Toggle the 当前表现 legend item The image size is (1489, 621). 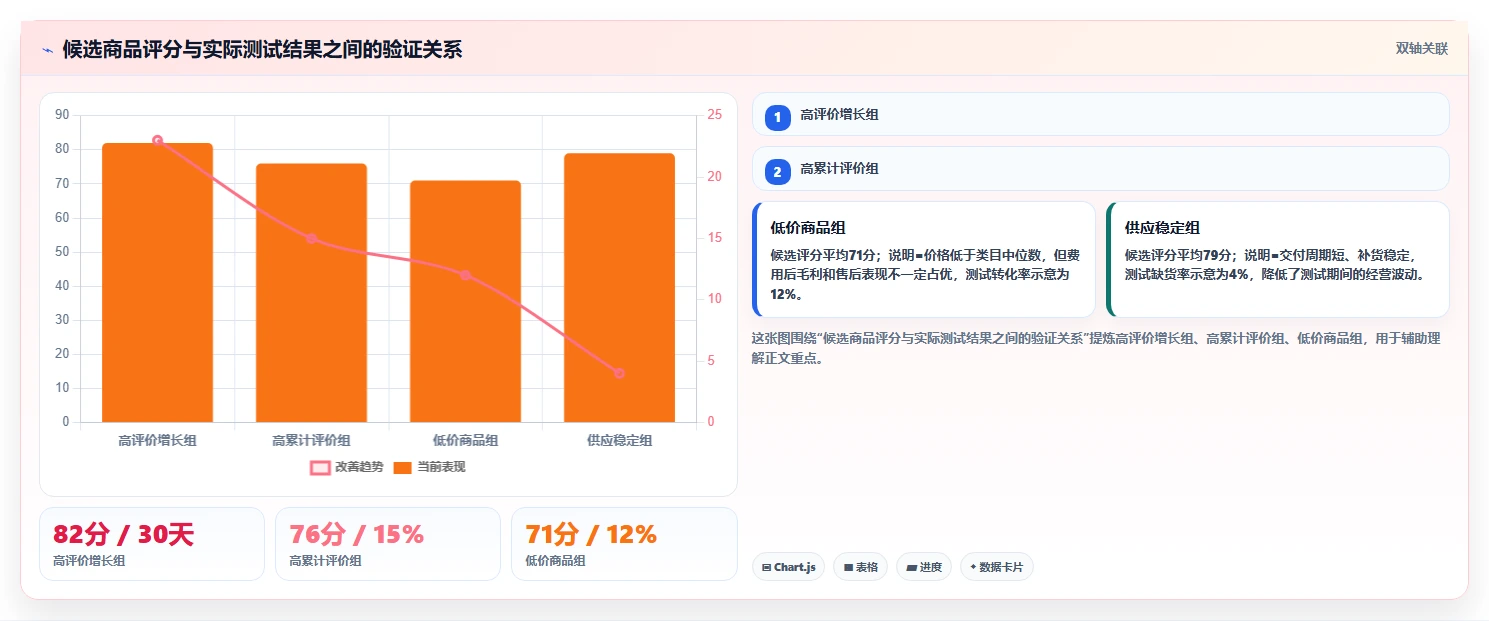pos(429,467)
